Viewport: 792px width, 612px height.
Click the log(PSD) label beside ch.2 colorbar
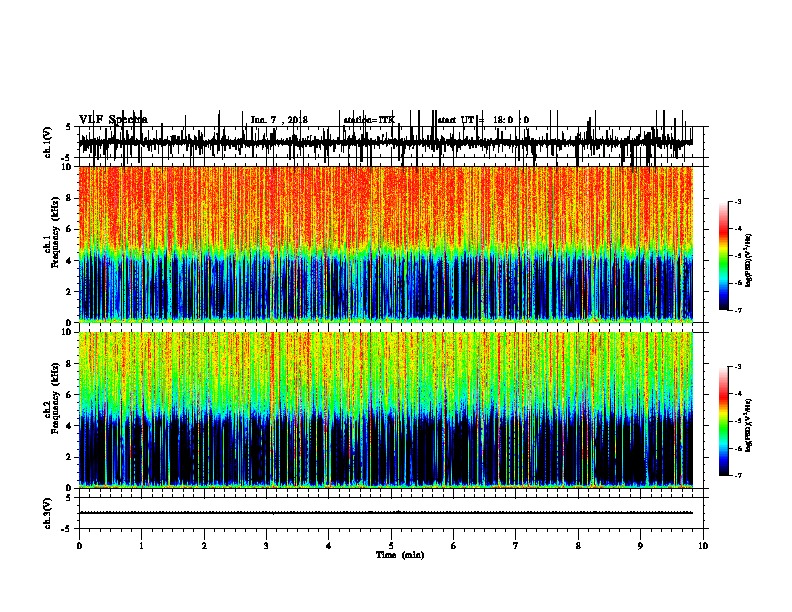tap(749, 425)
